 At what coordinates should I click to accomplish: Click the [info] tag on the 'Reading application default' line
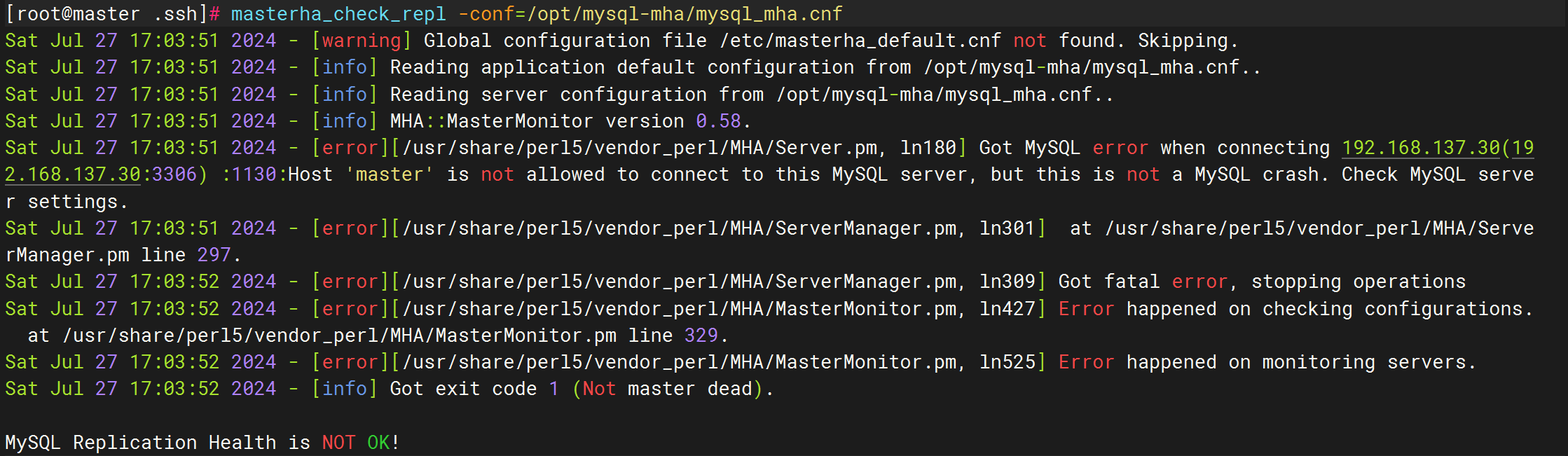(x=344, y=67)
